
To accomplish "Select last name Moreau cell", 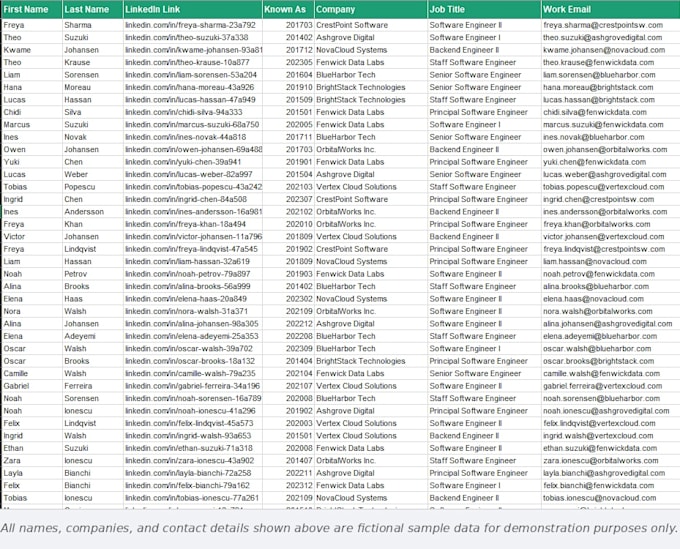I will click(93, 87).
